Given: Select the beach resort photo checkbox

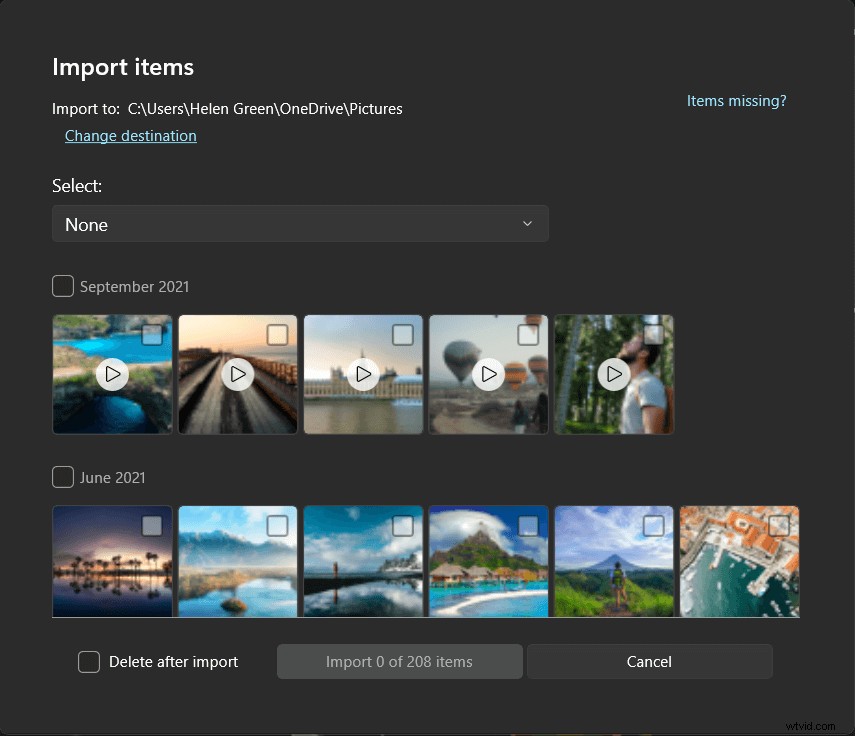Looking at the screenshot, I should coord(528,526).
